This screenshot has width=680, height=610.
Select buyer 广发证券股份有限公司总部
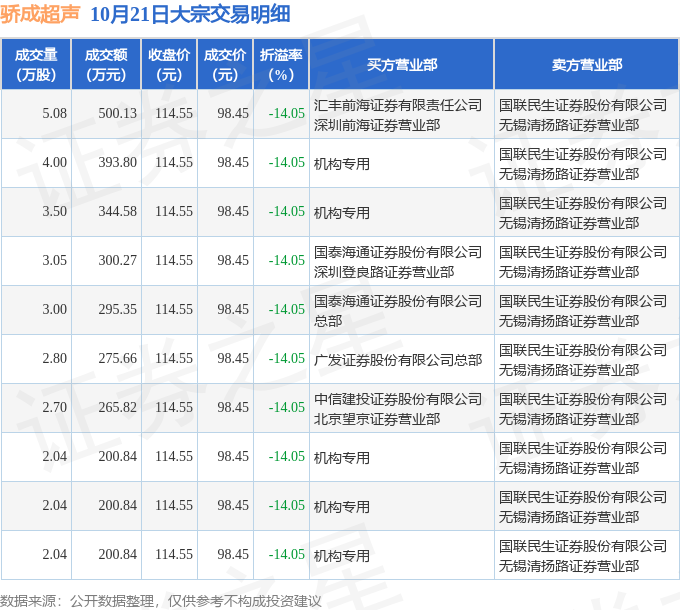tap(397, 359)
